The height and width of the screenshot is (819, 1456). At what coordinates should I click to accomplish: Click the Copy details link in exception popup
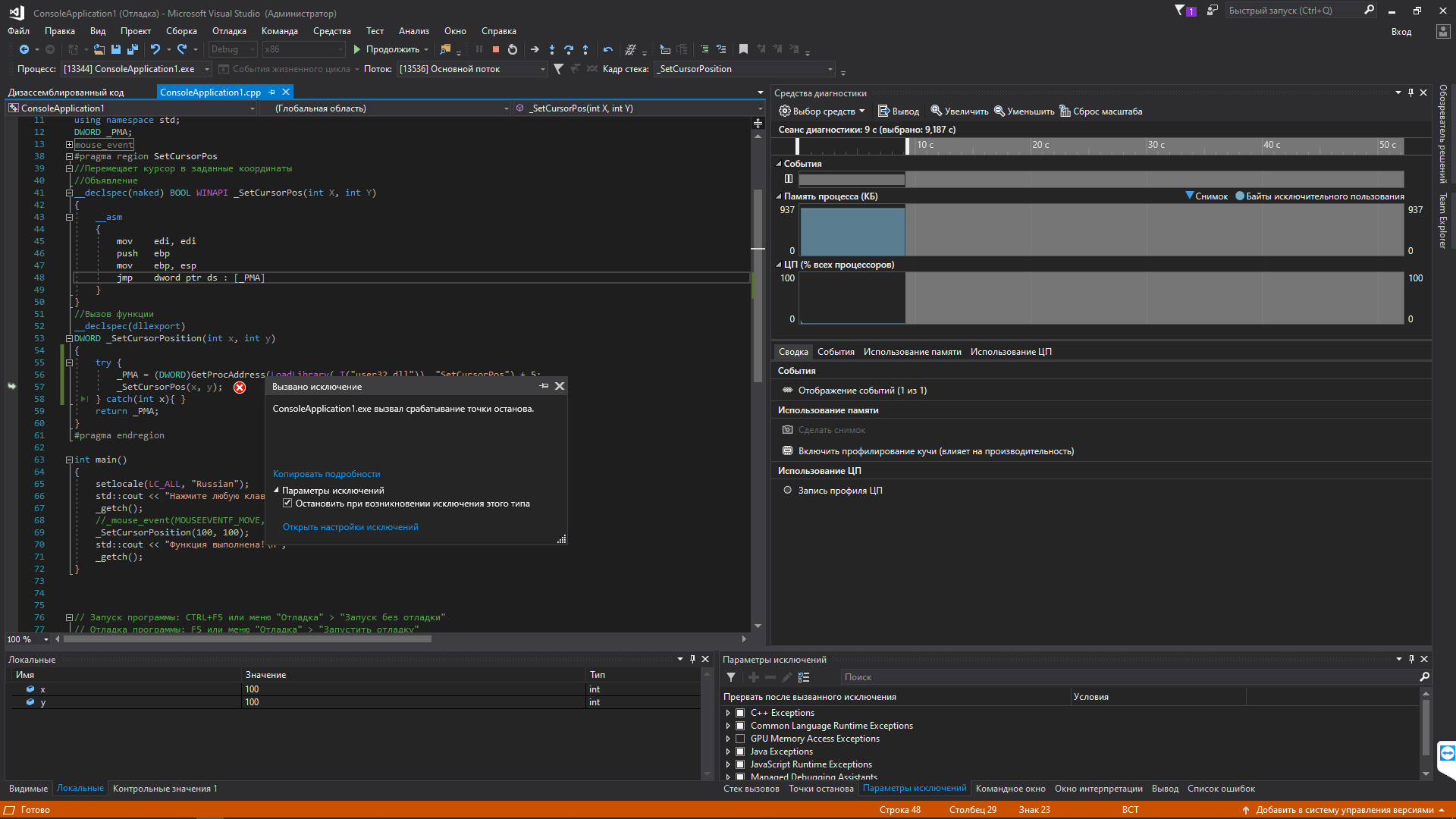[x=326, y=474]
